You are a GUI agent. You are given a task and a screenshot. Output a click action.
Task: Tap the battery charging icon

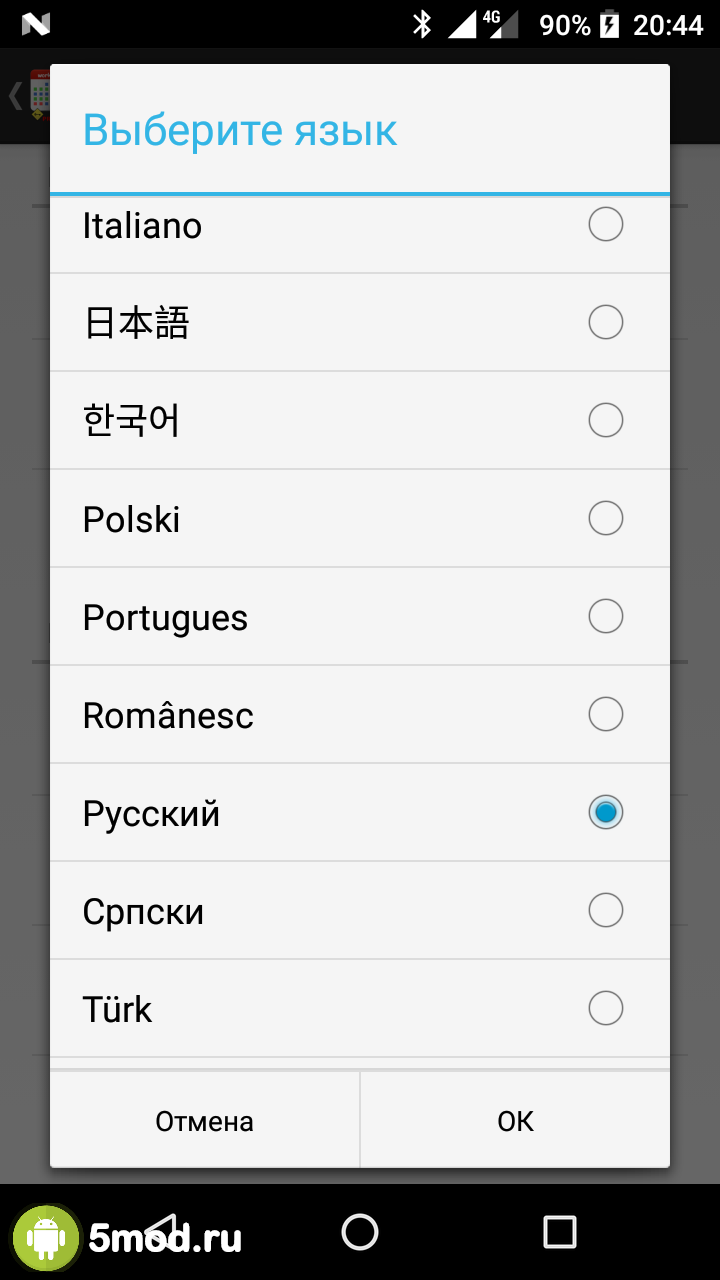609,25
